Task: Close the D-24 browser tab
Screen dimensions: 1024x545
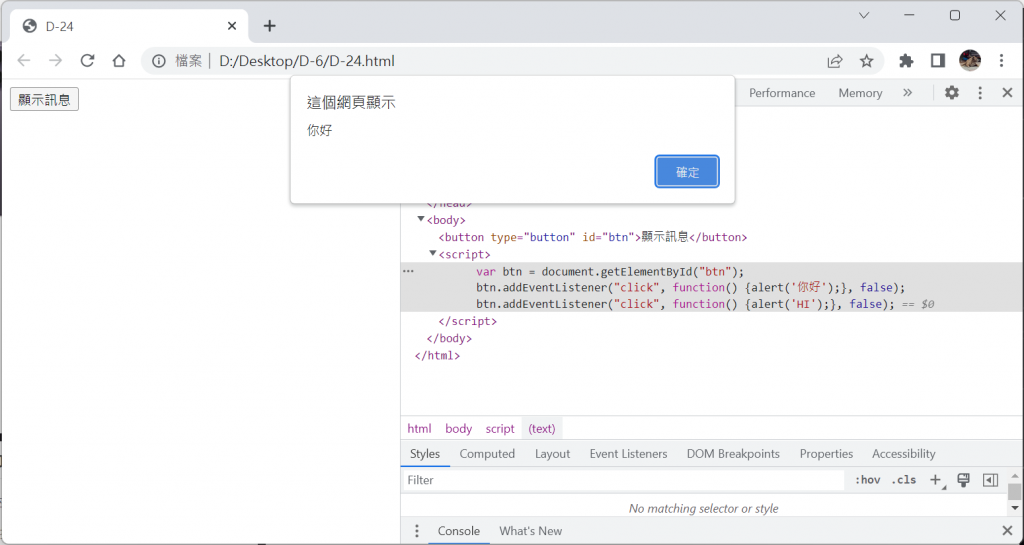Action: click(x=232, y=26)
